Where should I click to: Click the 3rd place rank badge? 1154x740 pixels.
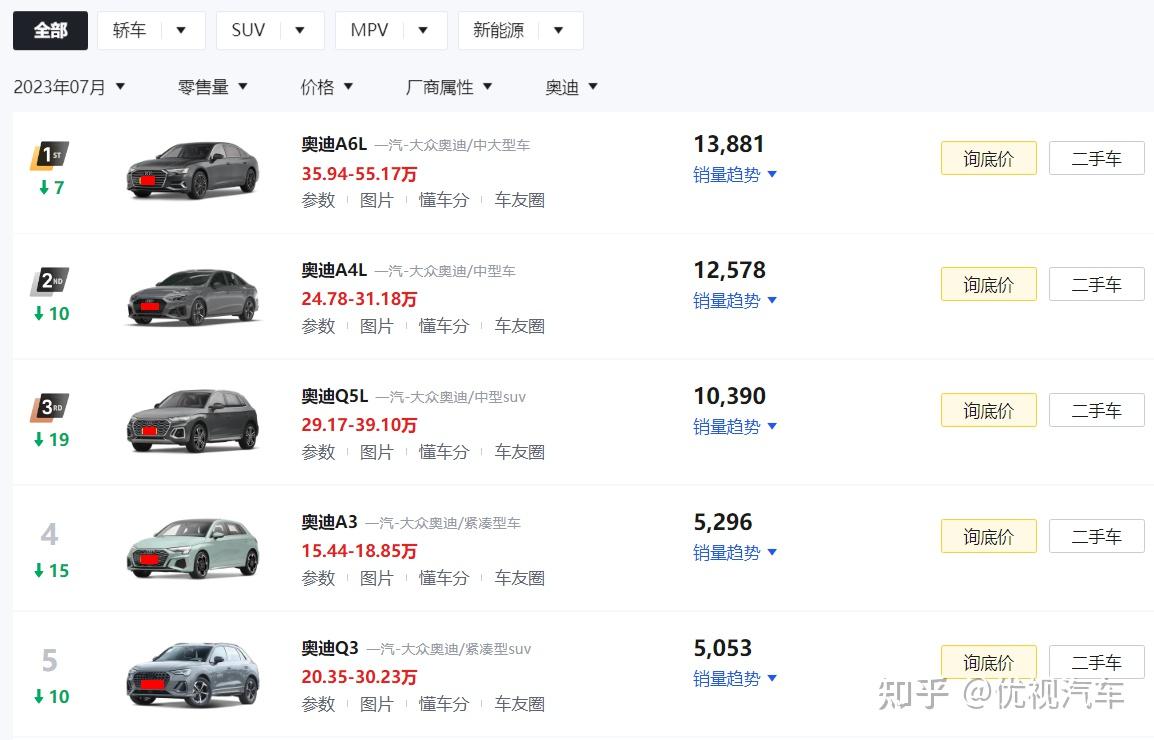pyautogui.click(x=49, y=407)
